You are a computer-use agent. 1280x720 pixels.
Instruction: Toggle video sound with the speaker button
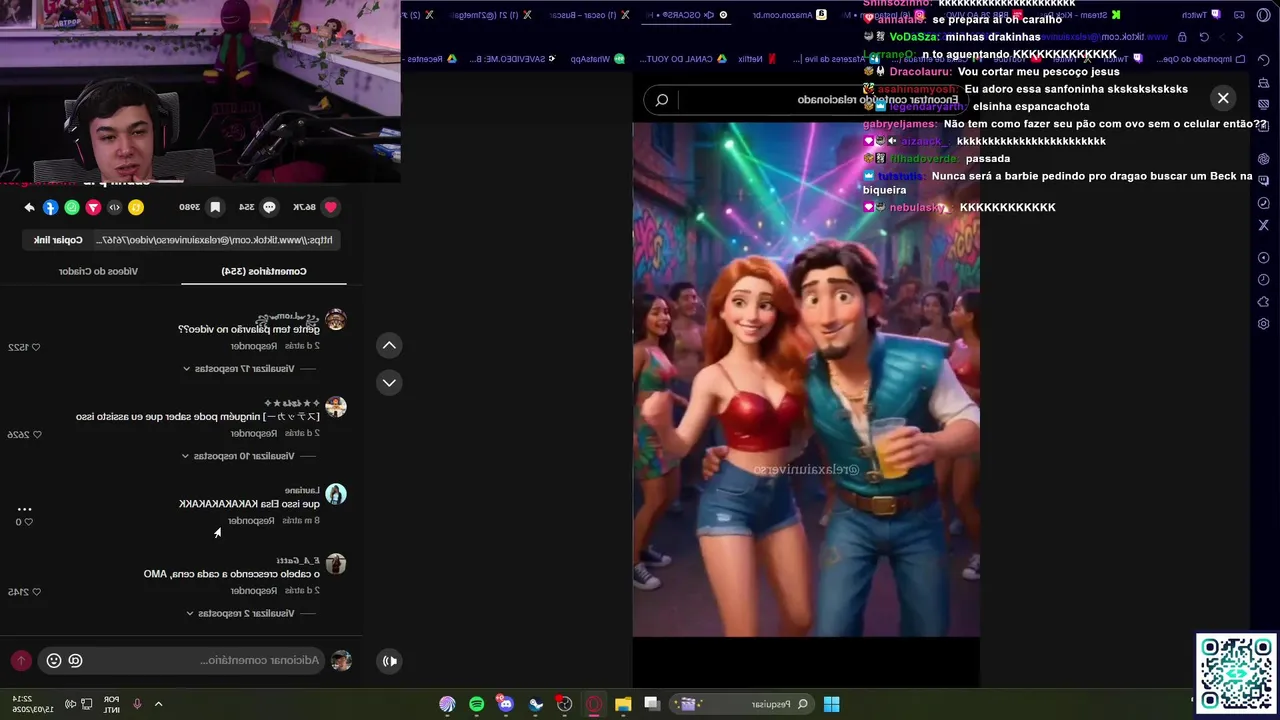[x=389, y=660]
